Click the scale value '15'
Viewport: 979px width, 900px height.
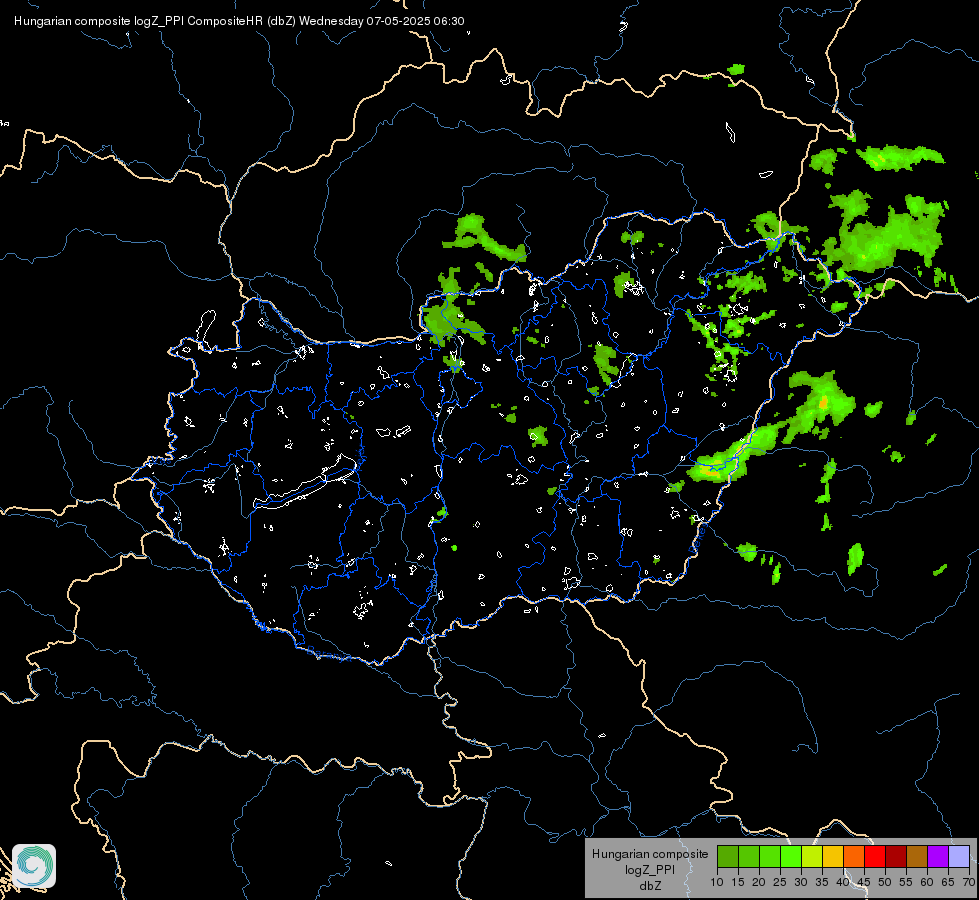pyautogui.click(x=738, y=882)
